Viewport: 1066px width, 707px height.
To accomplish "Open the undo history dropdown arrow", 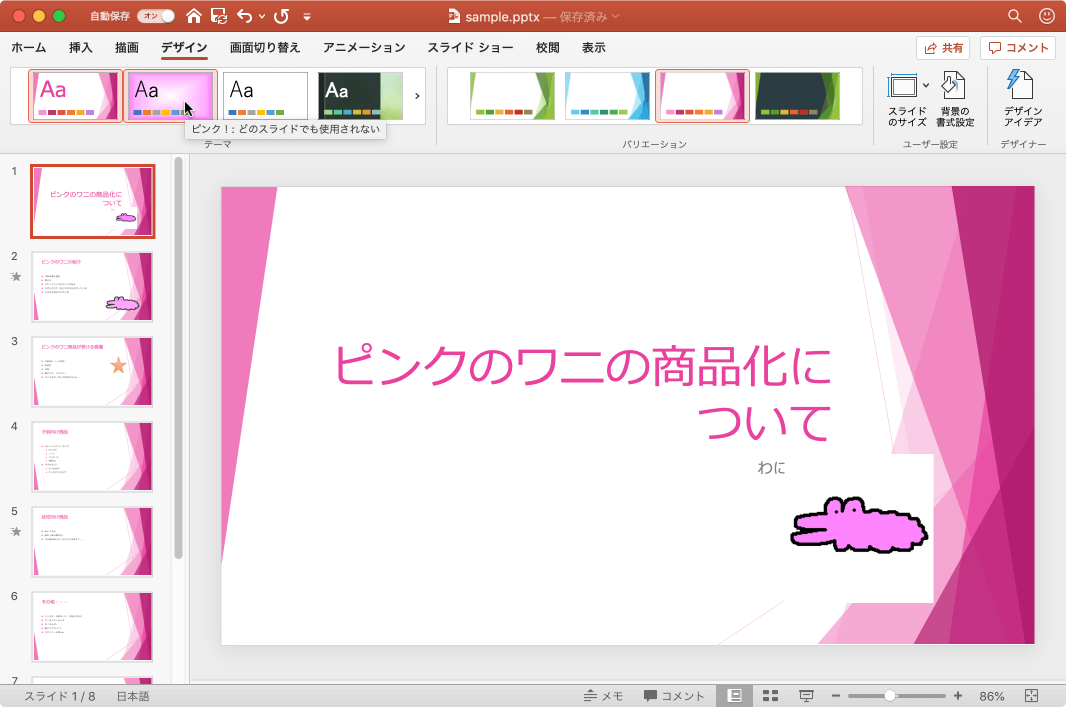I will click(x=262, y=16).
